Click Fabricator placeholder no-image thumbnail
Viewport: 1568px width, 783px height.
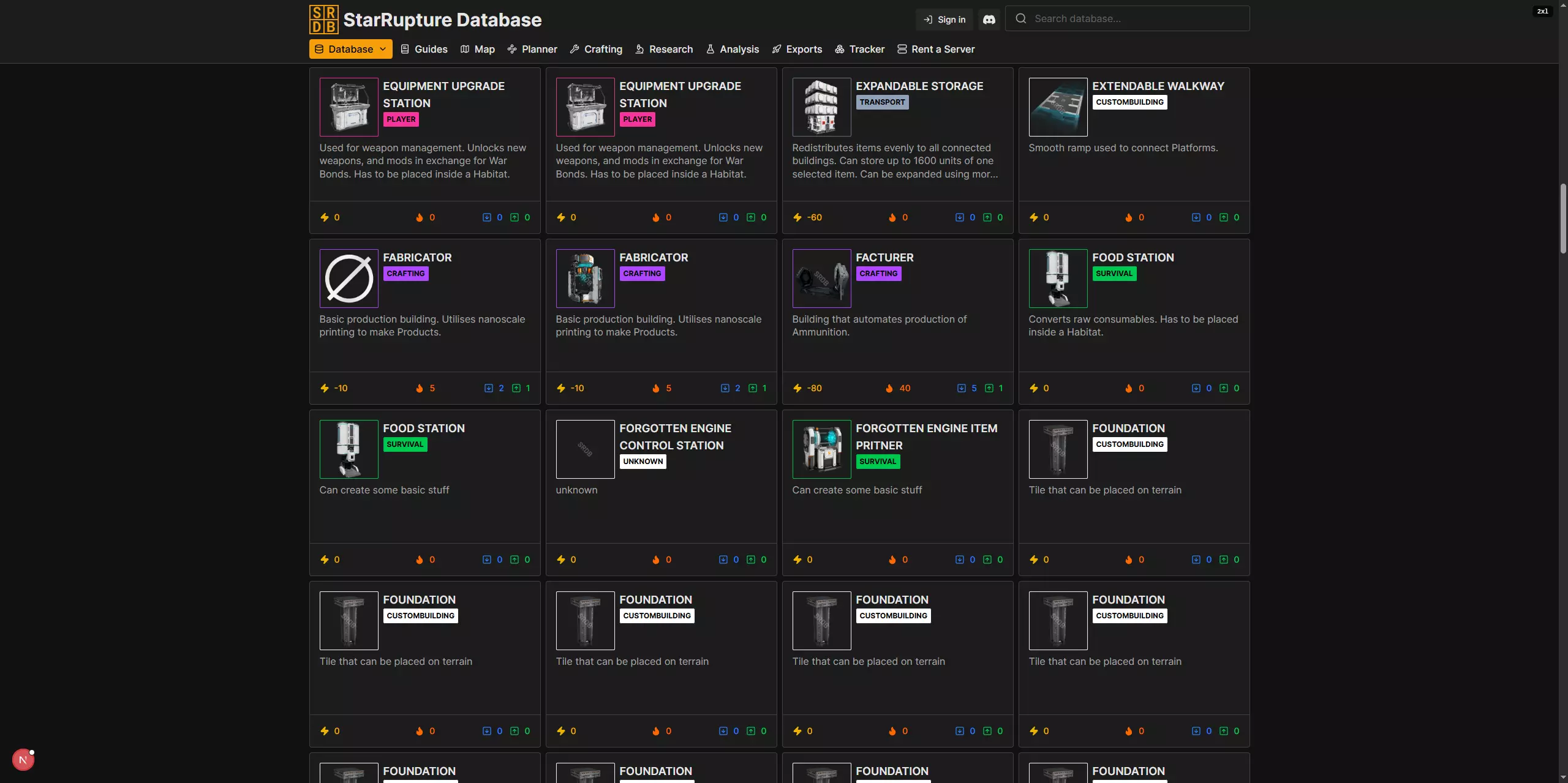(x=349, y=279)
